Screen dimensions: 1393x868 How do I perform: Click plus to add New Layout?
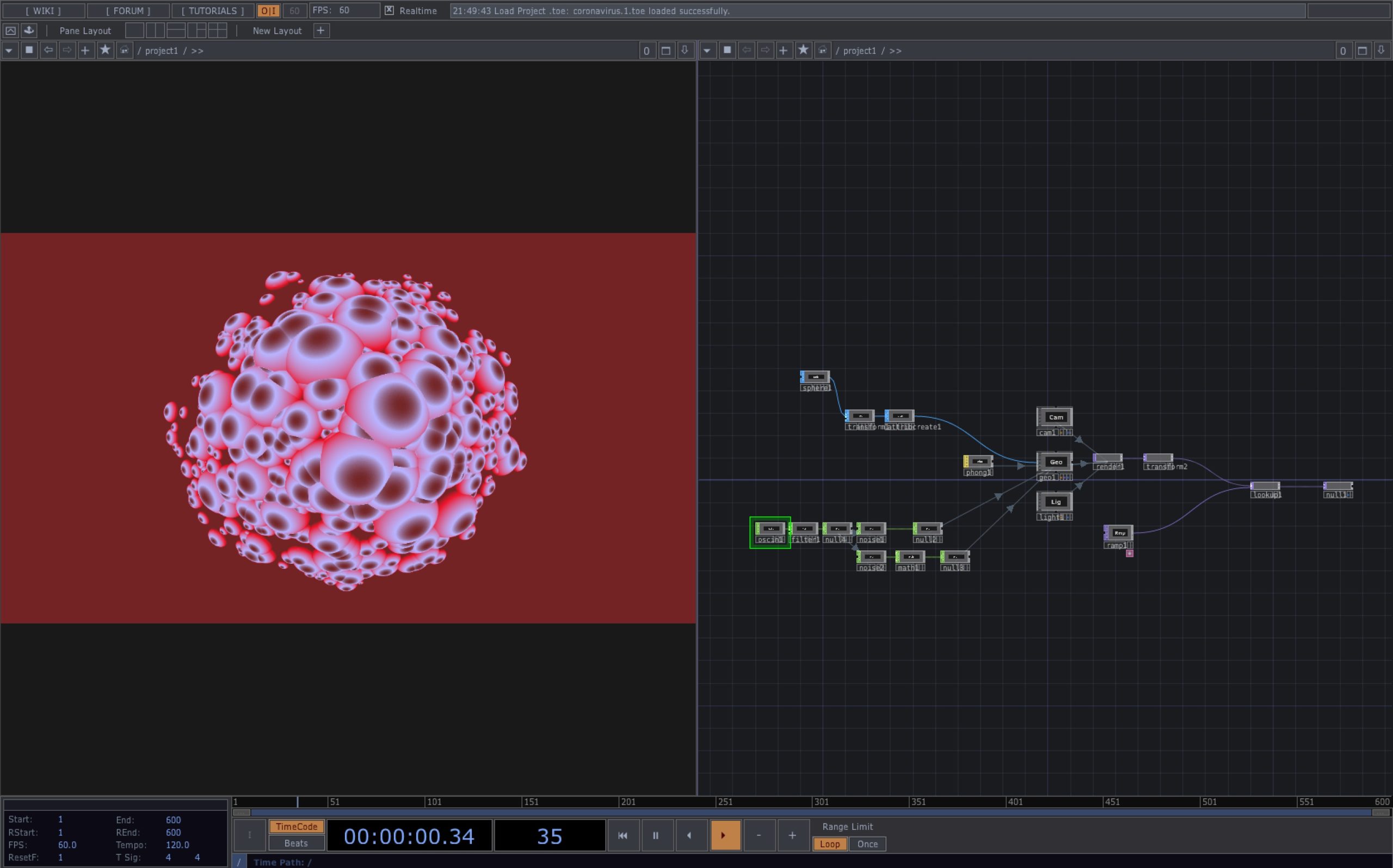[x=321, y=30]
